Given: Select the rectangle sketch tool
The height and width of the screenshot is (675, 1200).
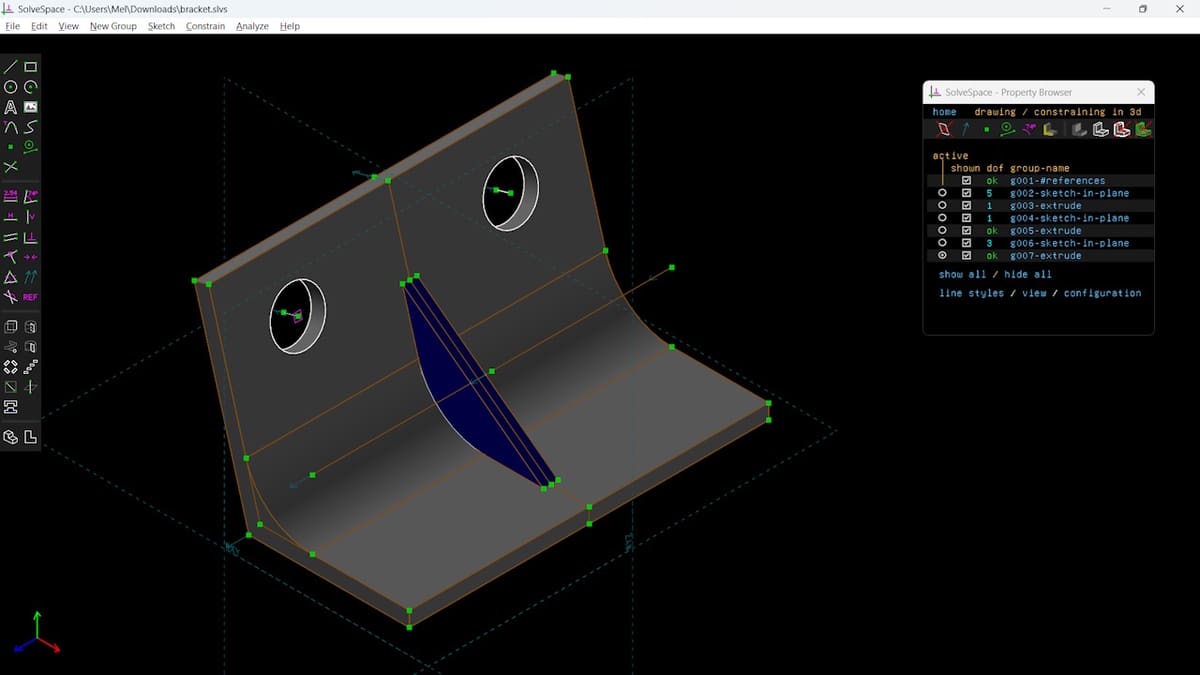Looking at the screenshot, I should point(31,67).
